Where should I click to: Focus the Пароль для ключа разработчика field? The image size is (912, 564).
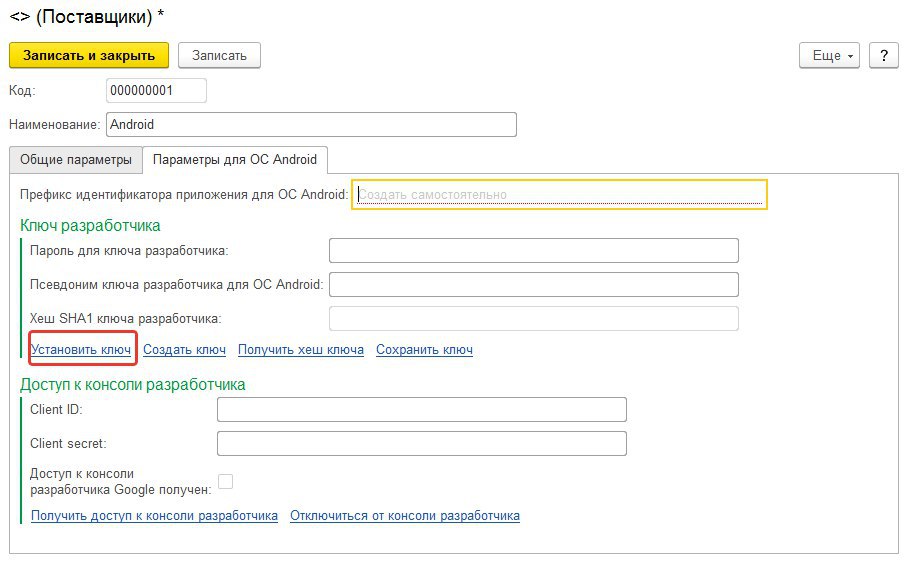534,251
